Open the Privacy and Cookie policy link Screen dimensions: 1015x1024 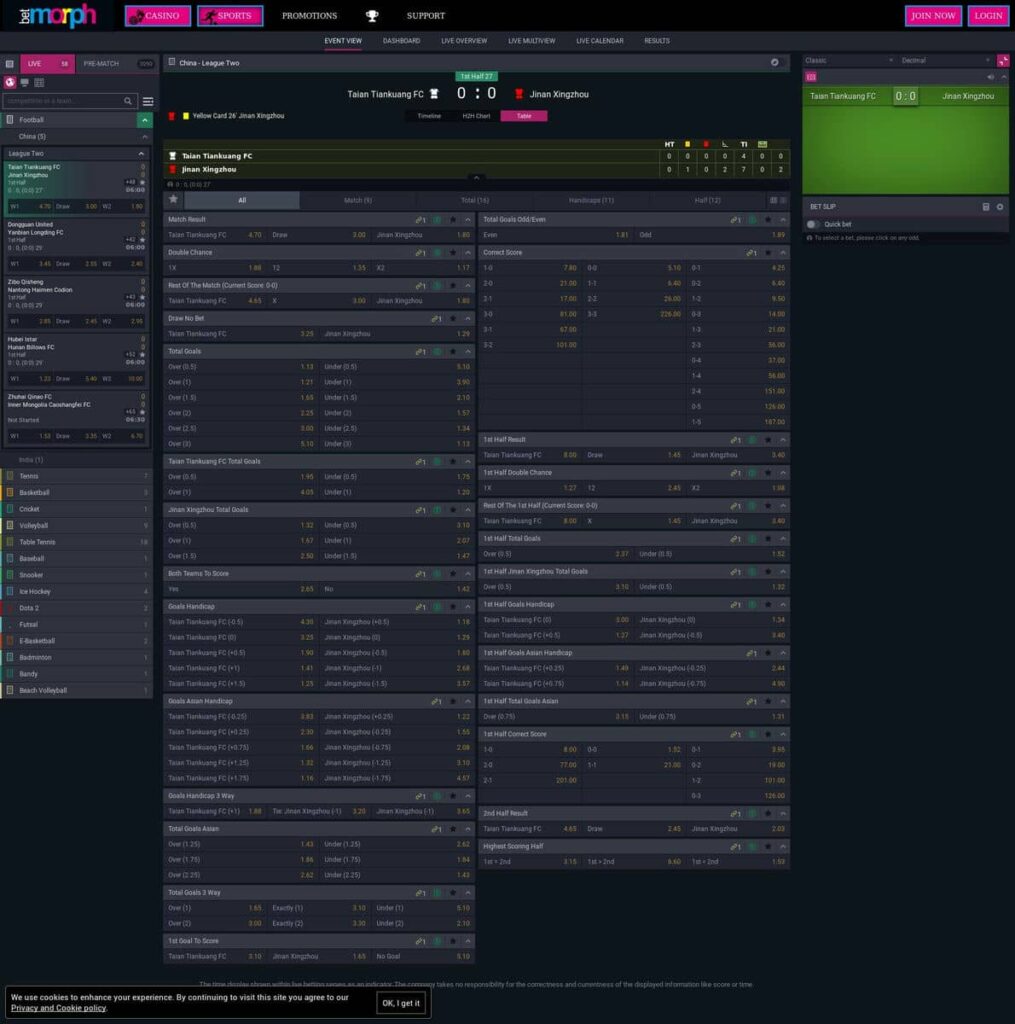[58, 1008]
